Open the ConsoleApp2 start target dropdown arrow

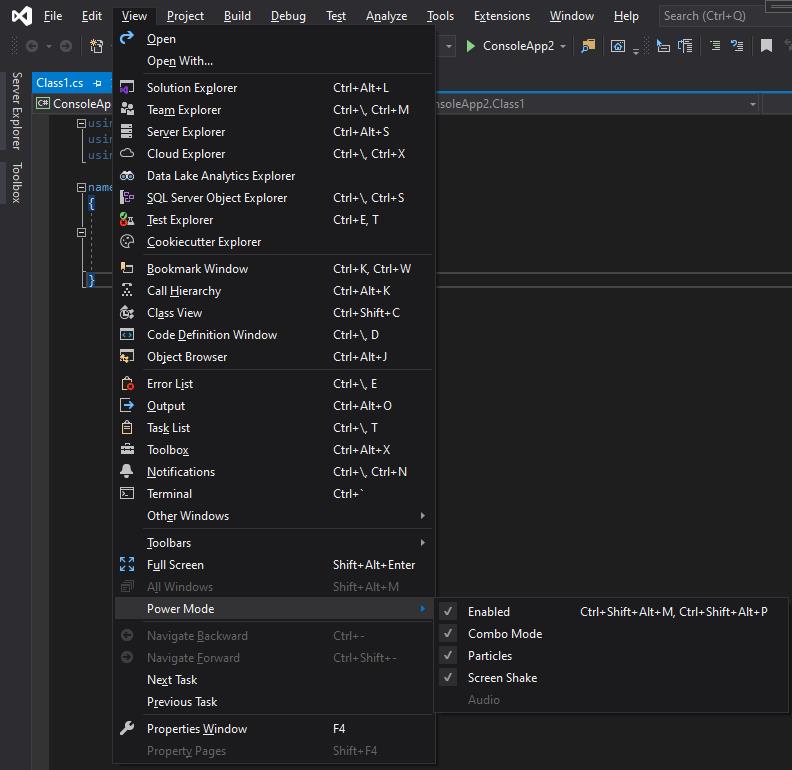tap(563, 46)
